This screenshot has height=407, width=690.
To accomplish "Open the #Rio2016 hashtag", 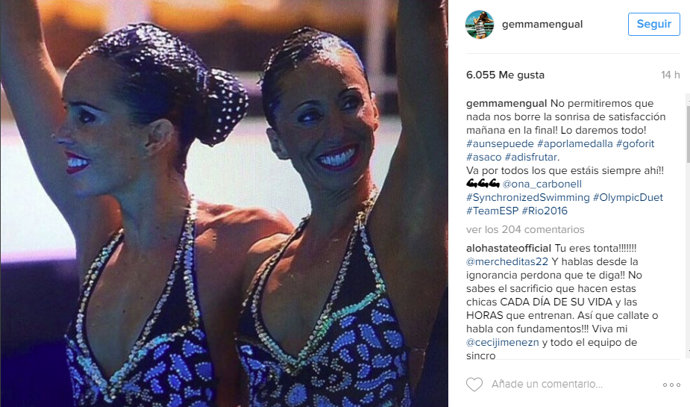I will click(x=545, y=211).
